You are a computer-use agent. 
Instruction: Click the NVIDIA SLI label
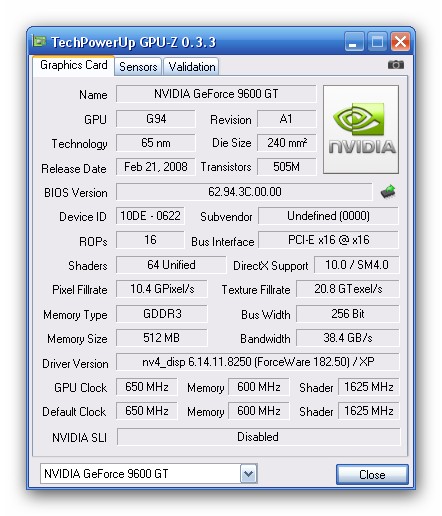79,437
